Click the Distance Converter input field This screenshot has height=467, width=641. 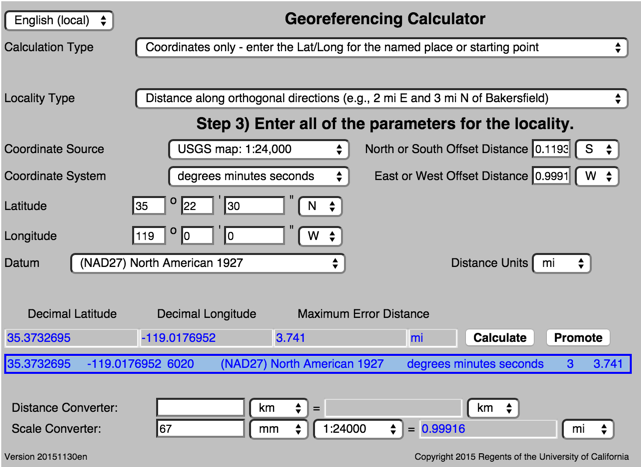(x=200, y=408)
